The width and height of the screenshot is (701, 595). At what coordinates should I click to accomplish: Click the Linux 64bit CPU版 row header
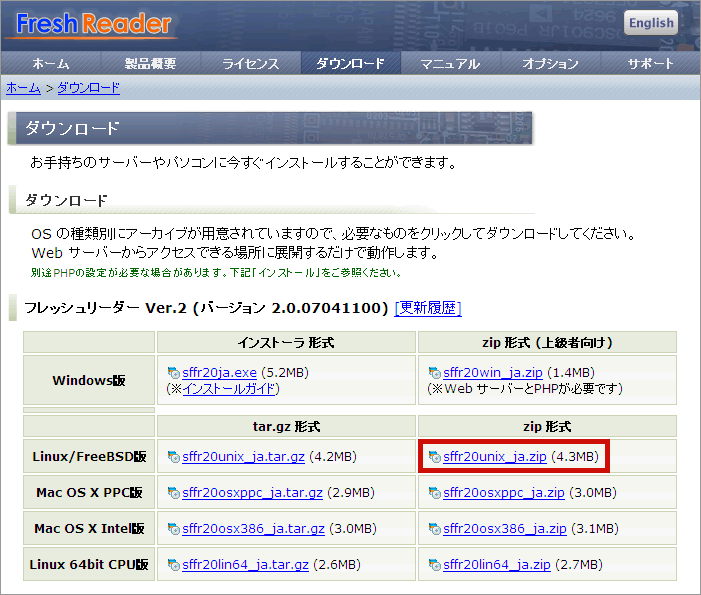coord(89,565)
